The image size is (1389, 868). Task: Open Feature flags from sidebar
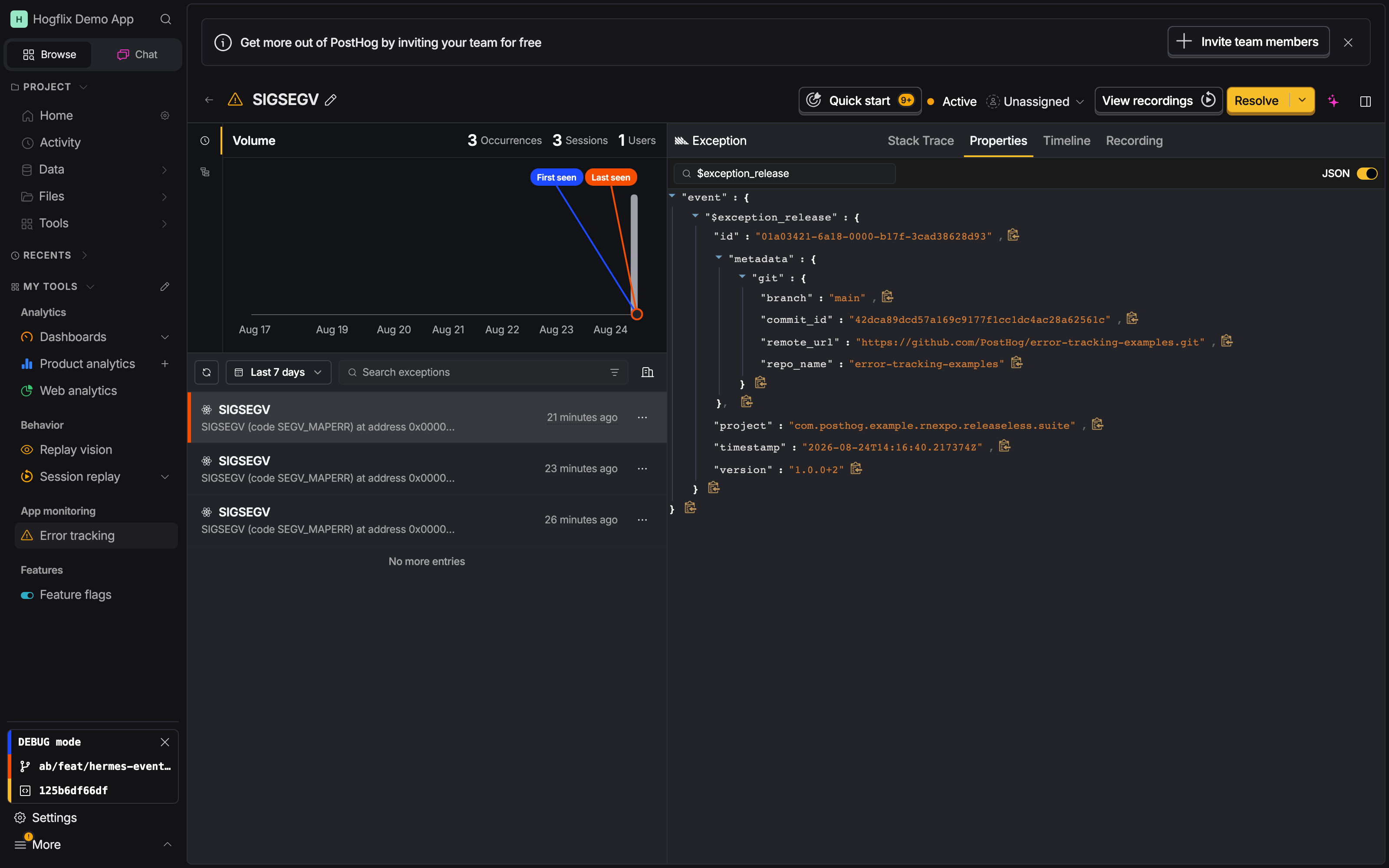click(x=96, y=595)
